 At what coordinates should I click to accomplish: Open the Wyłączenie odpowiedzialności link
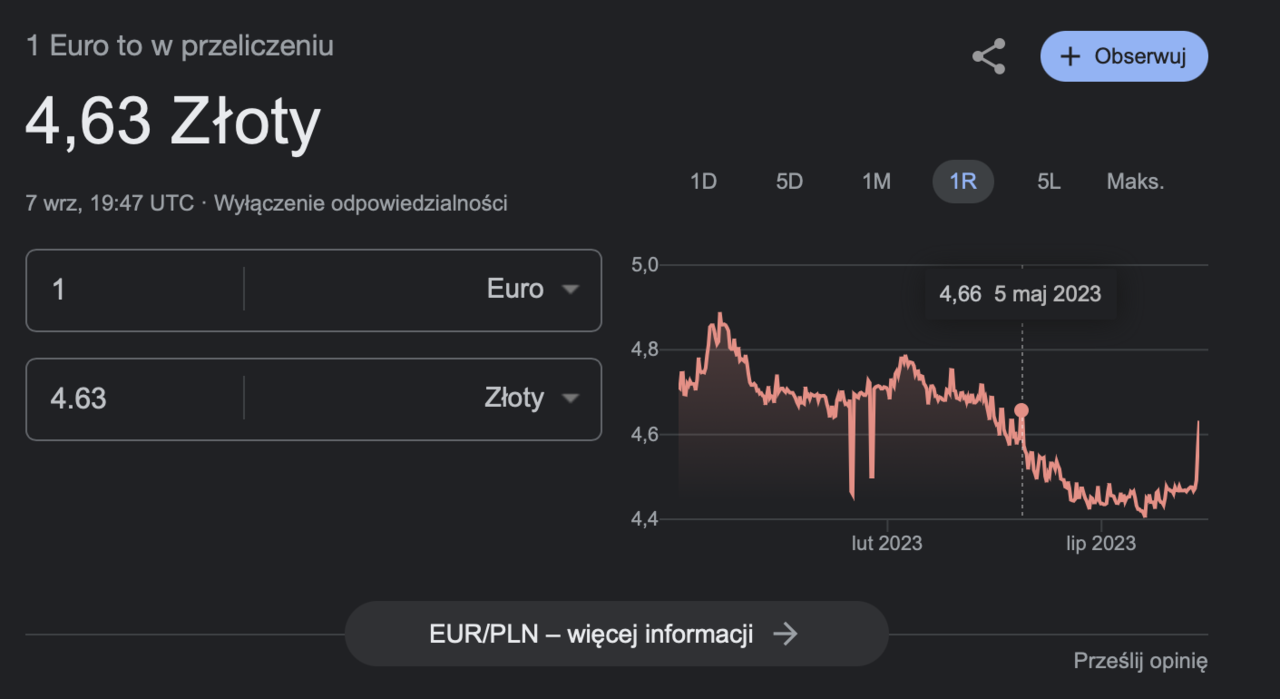click(x=361, y=204)
